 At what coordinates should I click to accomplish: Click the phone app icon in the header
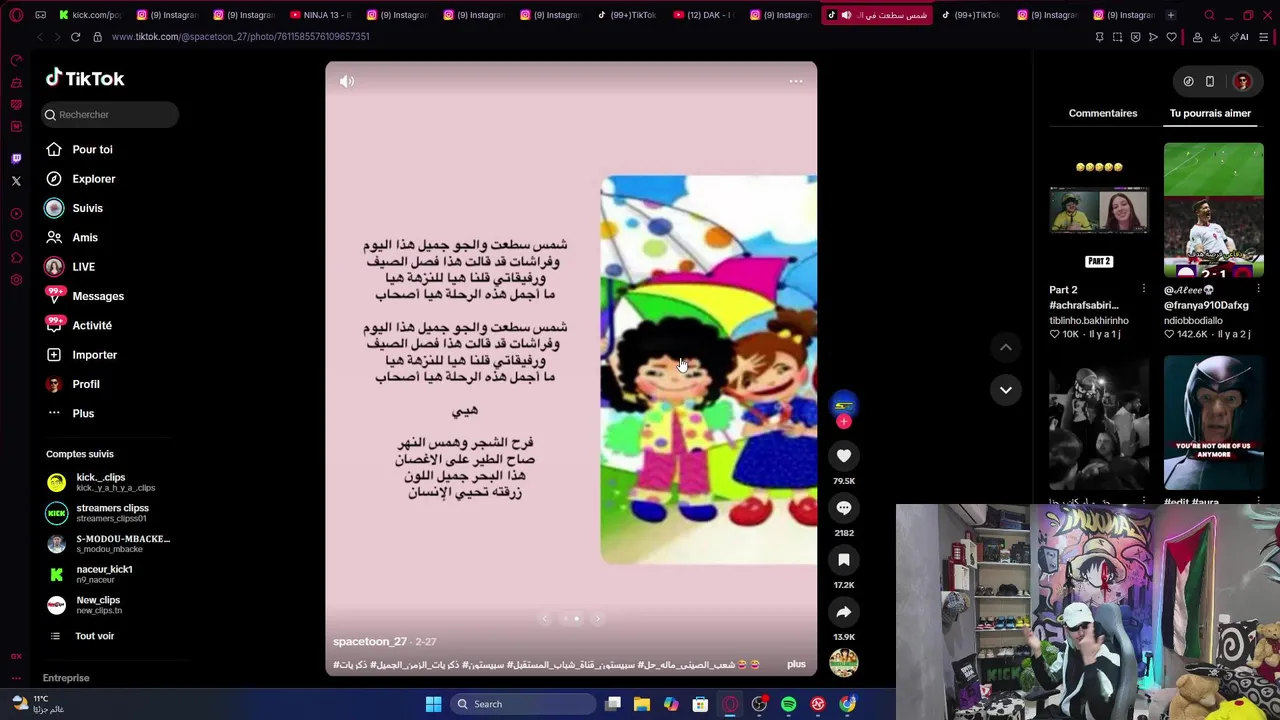[x=1210, y=81]
